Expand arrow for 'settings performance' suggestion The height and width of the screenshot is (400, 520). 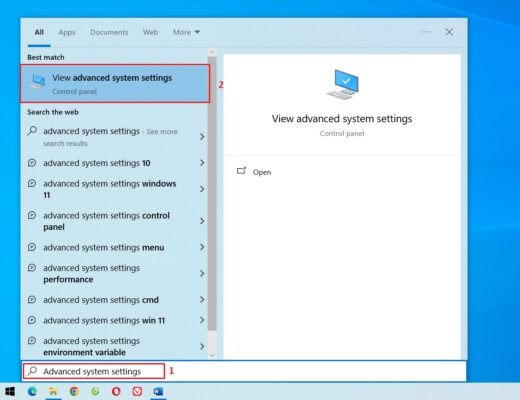[202, 273]
